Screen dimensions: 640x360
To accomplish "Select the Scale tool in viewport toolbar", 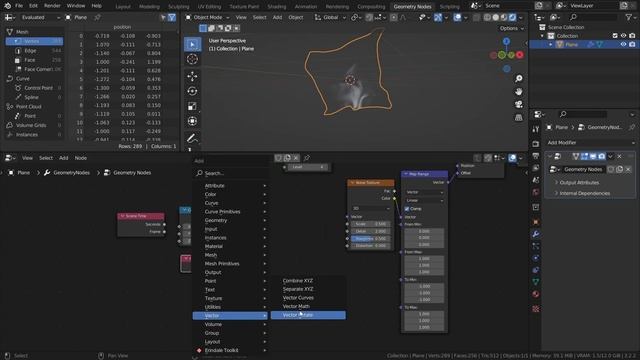I will 192,106.
